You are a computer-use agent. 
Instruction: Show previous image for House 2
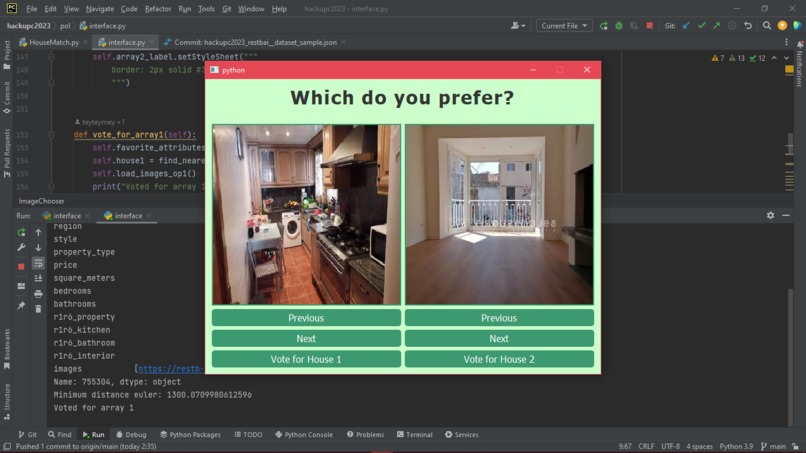click(x=499, y=318)
